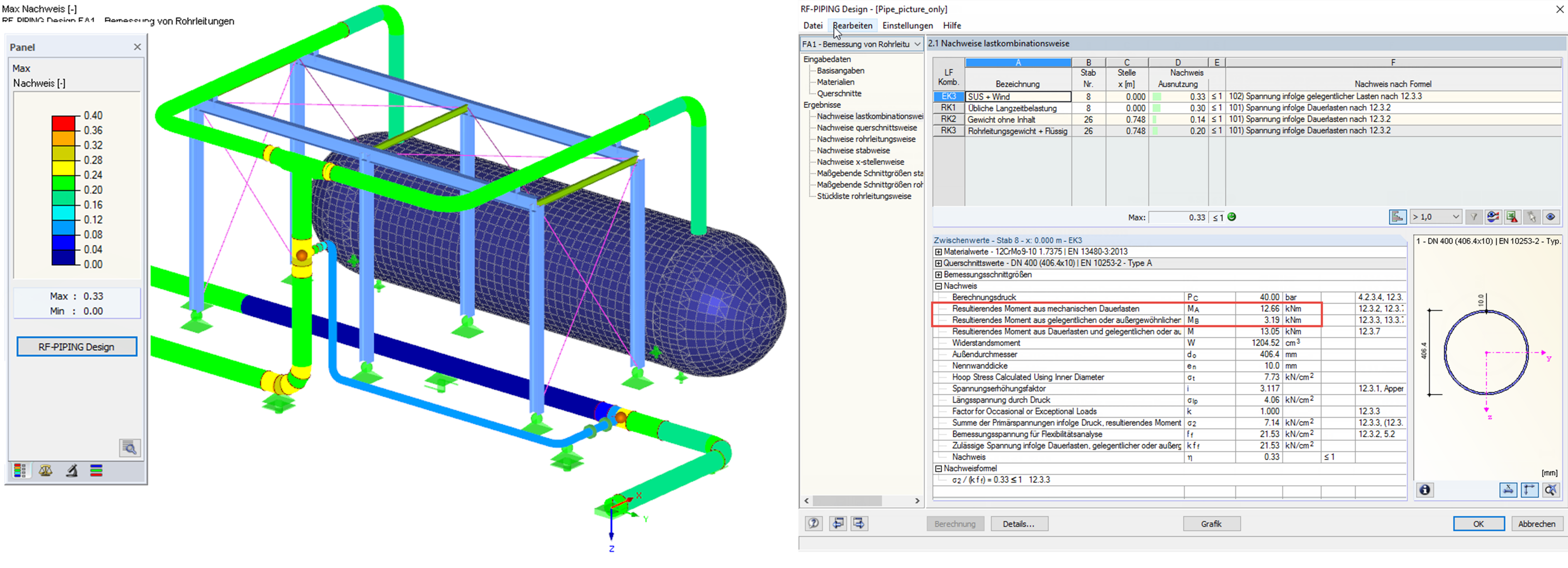This screenshot has height=568, width=1568.
Task: Click the red color legend swatch
Action: coord(63,123)
